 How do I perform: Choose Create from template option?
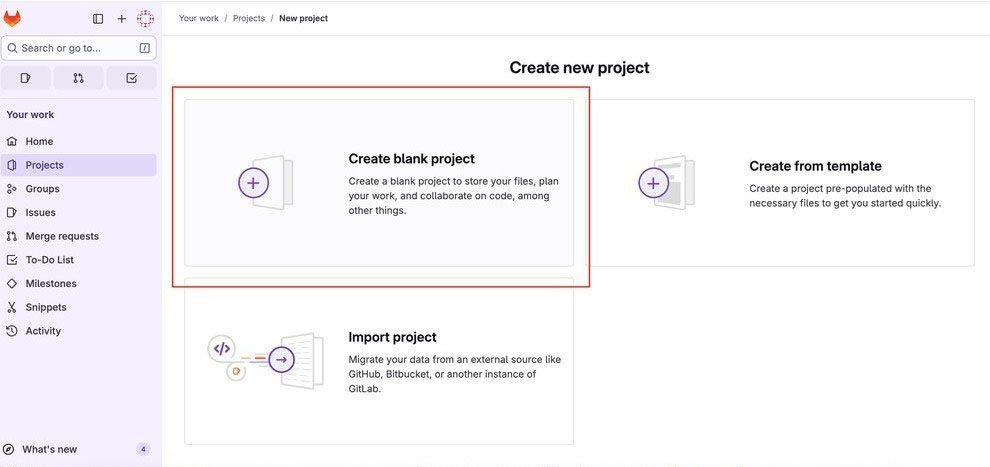[x=780, y=182]
